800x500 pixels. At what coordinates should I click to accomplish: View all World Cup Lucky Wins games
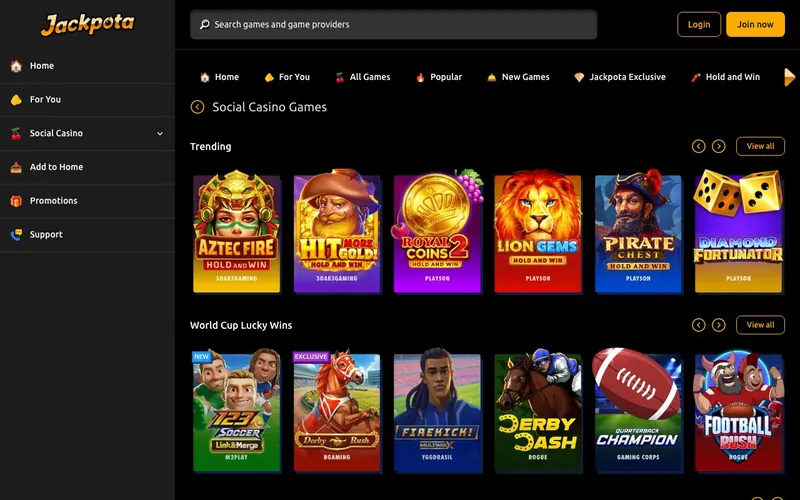coord(760,325)
